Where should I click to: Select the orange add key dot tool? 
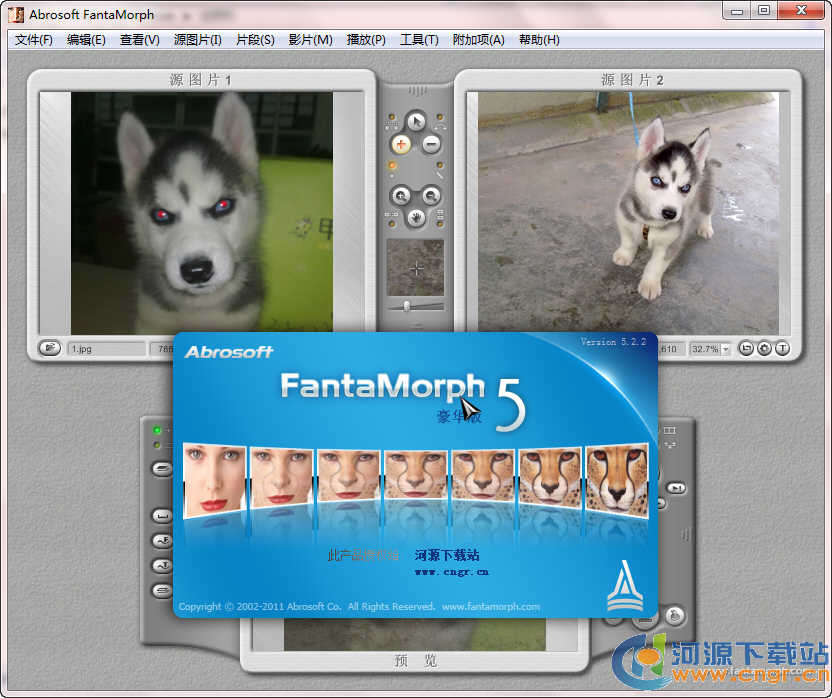point(399,145)
